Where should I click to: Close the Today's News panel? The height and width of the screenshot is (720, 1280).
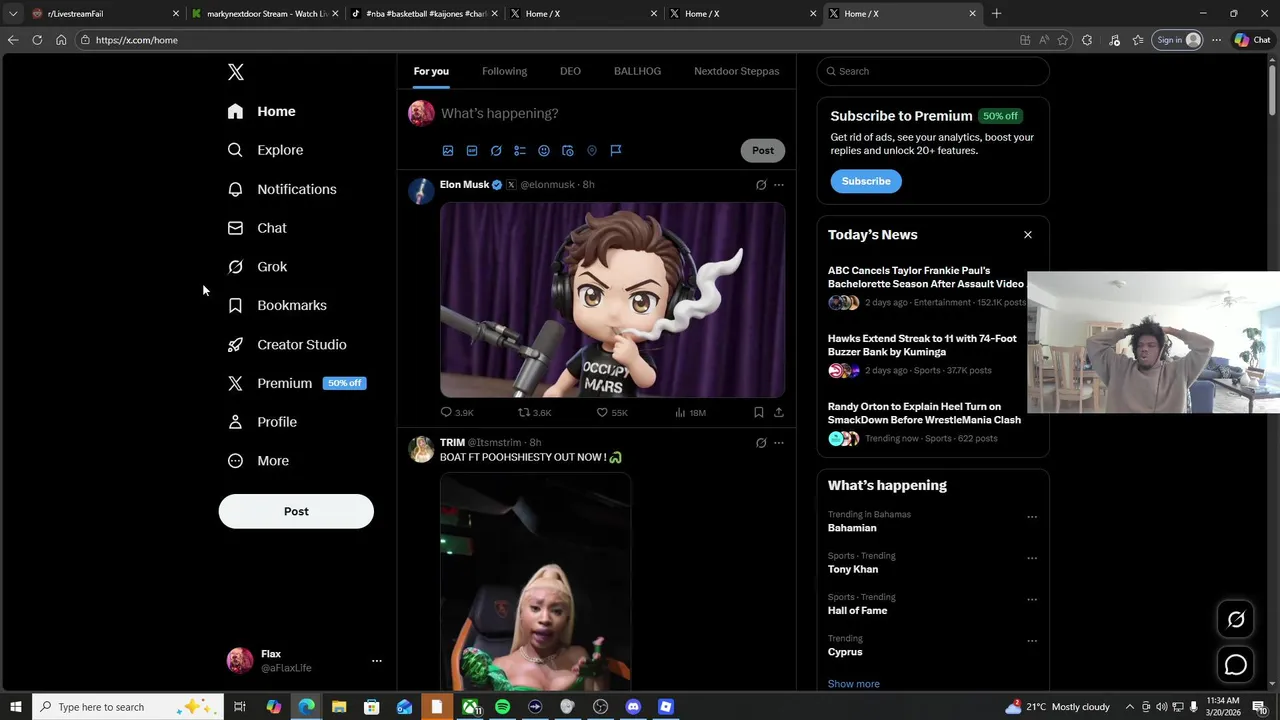(1027, 235)
